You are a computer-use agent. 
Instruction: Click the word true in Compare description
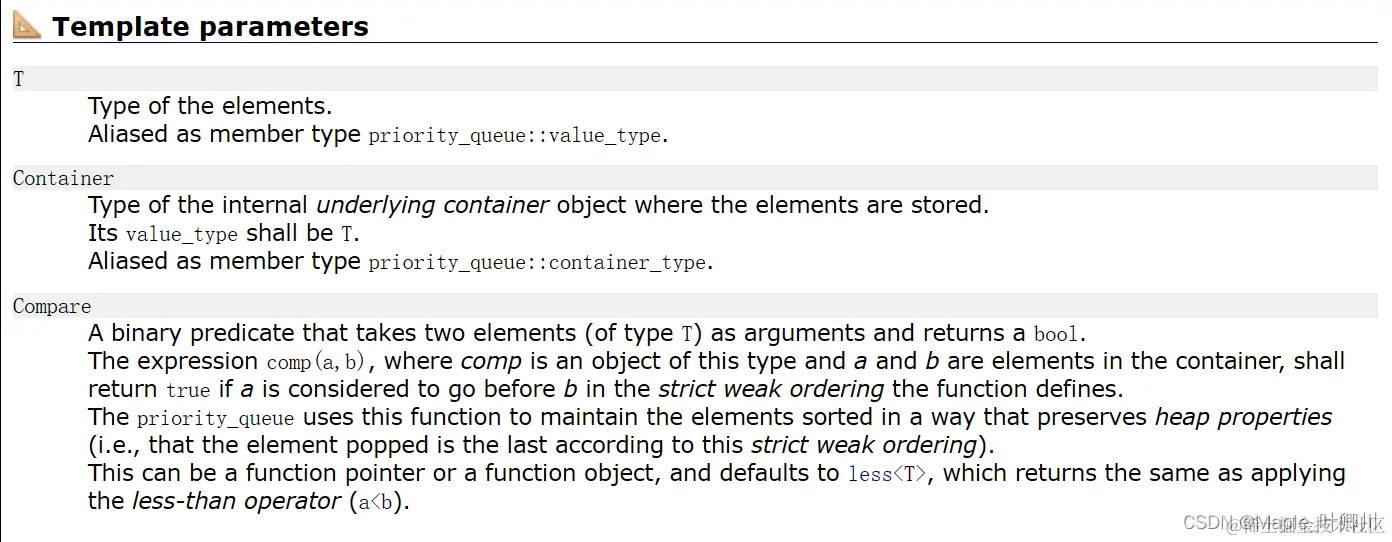(188, 391)
